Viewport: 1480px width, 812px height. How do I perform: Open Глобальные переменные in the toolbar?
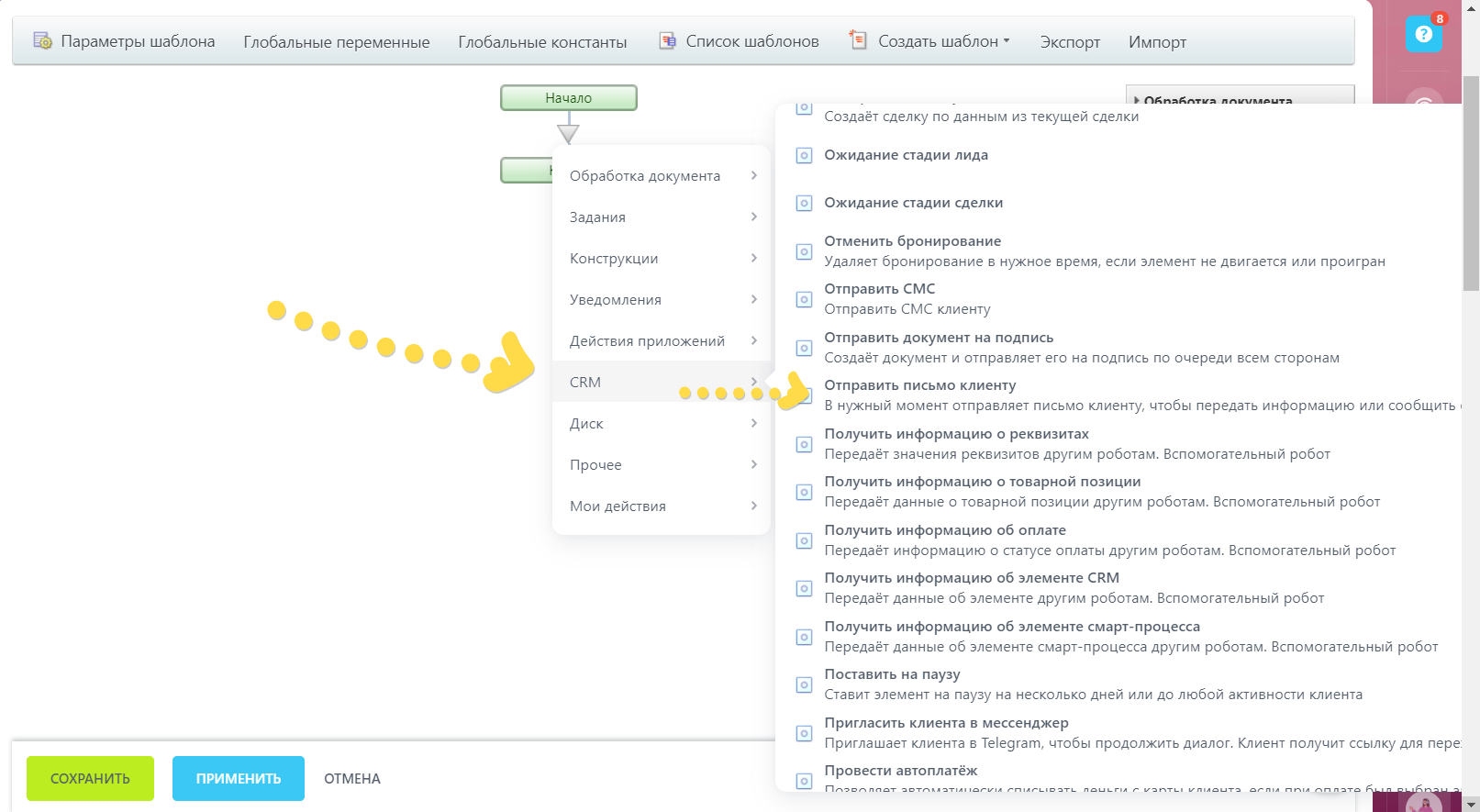(336, 42)
